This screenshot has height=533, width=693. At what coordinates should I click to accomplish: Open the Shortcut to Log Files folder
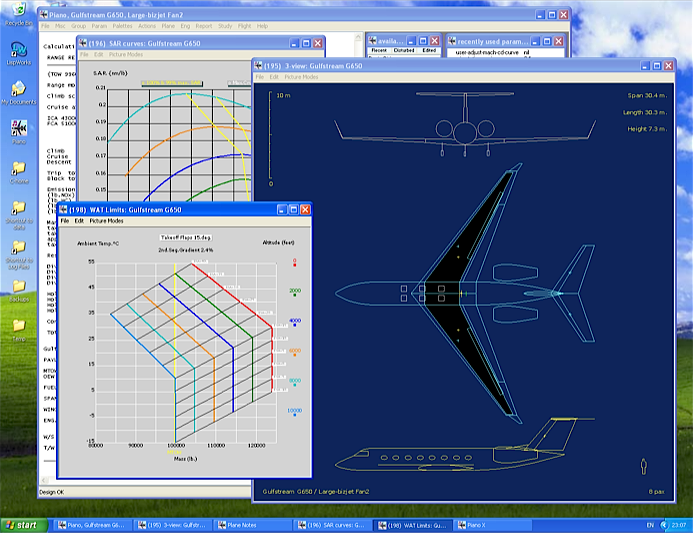click(x=19, y=255)
